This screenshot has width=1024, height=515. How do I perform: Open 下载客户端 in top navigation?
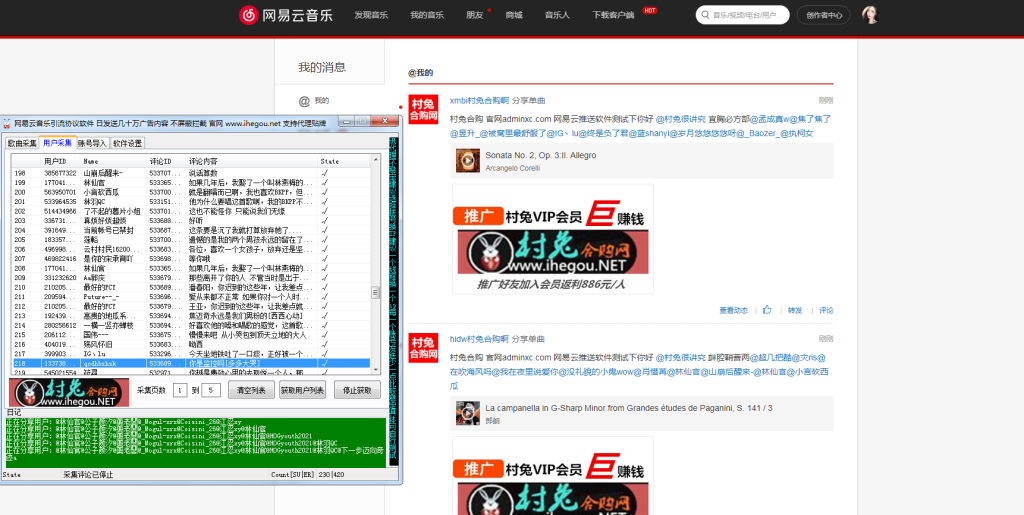tap(613, 15)
